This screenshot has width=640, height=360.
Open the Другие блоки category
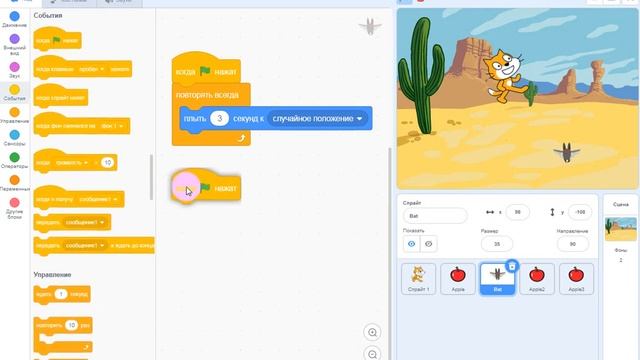pyautogui.click(x=14, y=208)
